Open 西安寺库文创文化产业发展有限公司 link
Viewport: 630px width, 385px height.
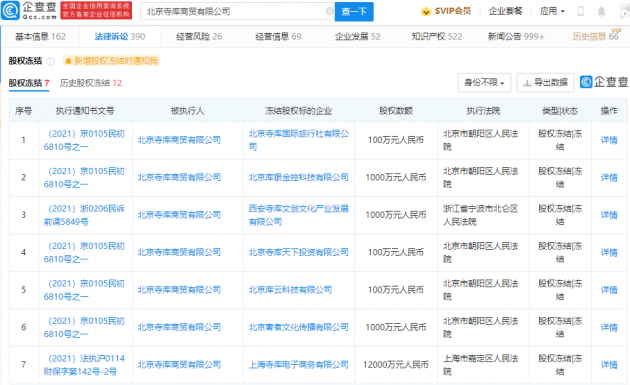[x=299, y=215]
